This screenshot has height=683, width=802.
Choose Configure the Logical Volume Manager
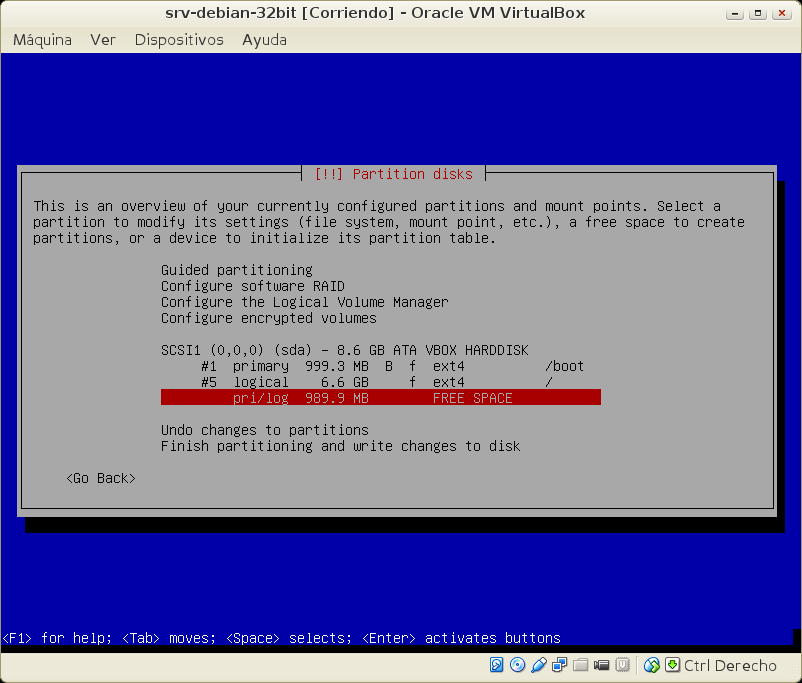click(304, 302)
